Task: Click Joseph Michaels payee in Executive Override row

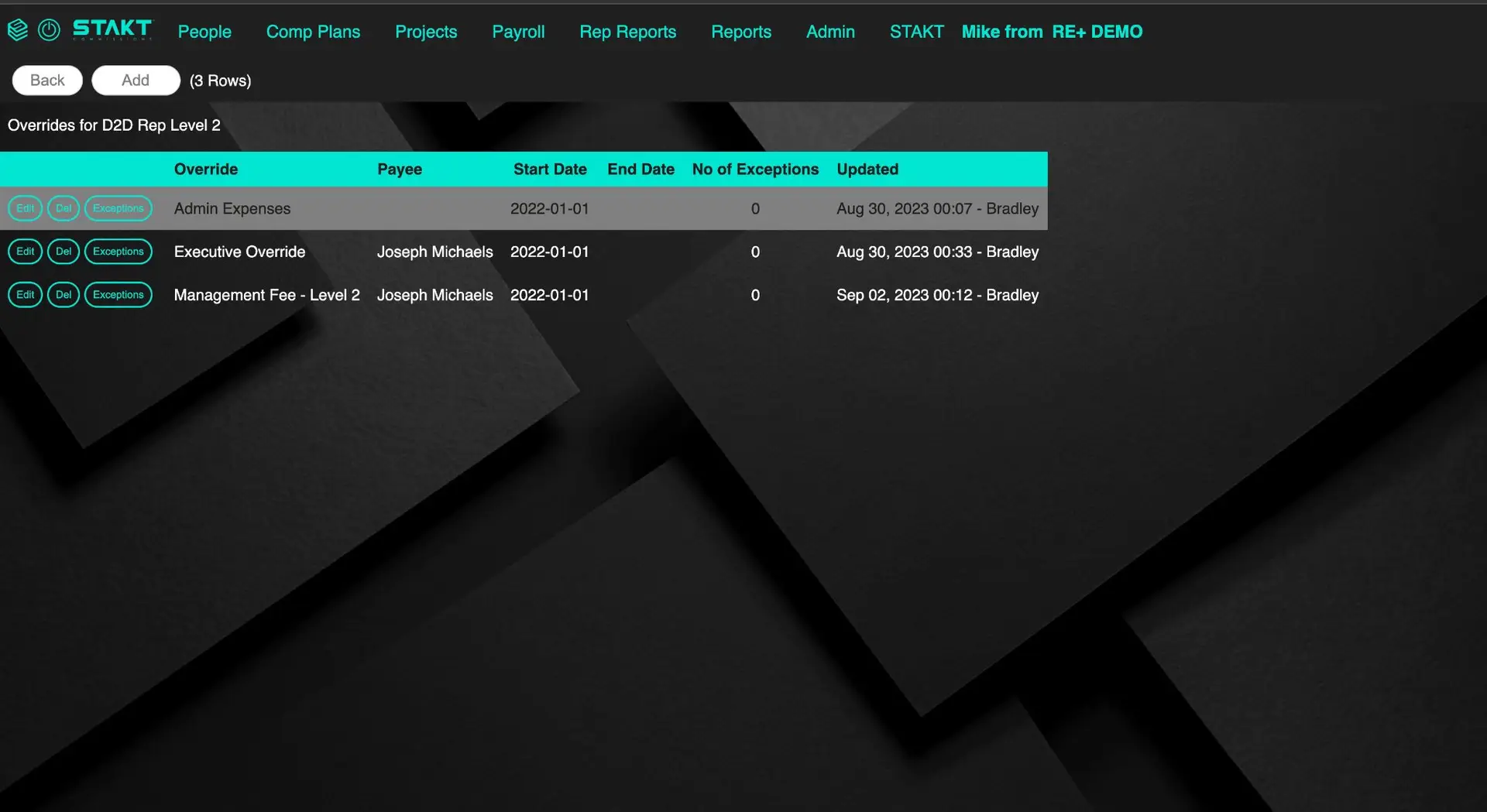Action: pyautogui.click(x=435, y=252)
